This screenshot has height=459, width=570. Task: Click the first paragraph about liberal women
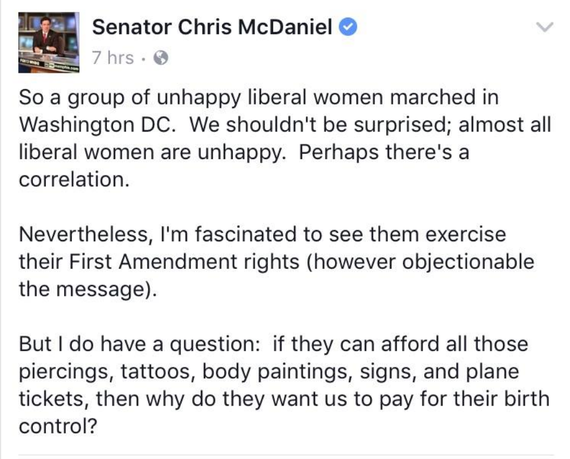[285, 138]
